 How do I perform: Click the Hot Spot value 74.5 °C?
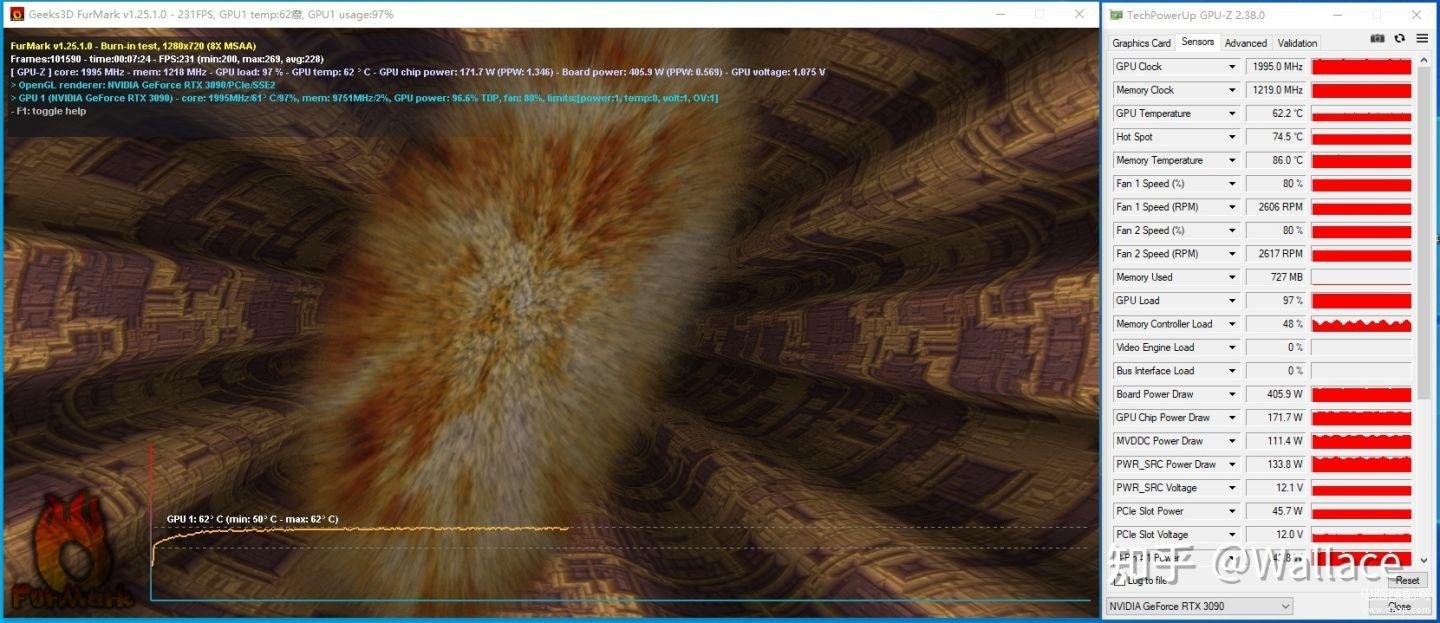point(1275,137)
